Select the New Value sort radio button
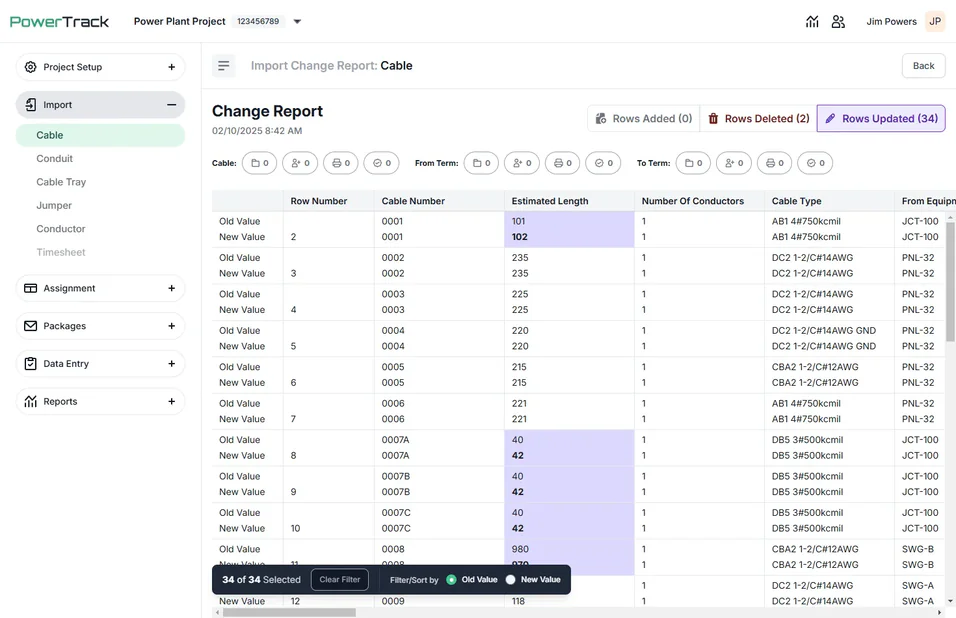This screenshot has height=618, width=956. pos(510,580)
